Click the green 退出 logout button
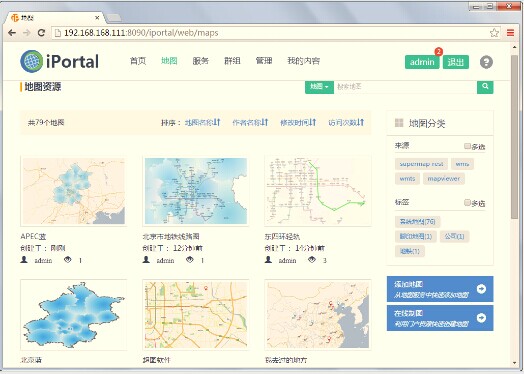Image resolution: width=524 pixels, height=374 pixels. tap(456, 62)
